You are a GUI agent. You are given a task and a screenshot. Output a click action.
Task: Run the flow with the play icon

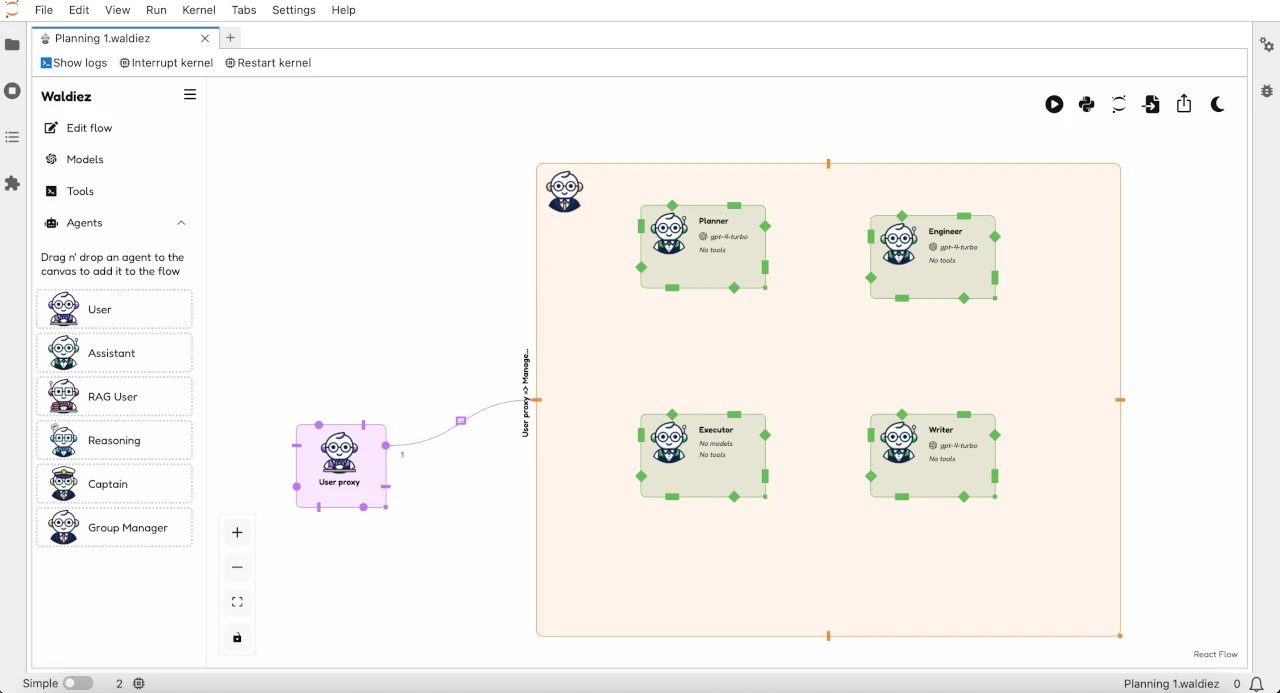pyautogui.click(x=1054, y=103)
